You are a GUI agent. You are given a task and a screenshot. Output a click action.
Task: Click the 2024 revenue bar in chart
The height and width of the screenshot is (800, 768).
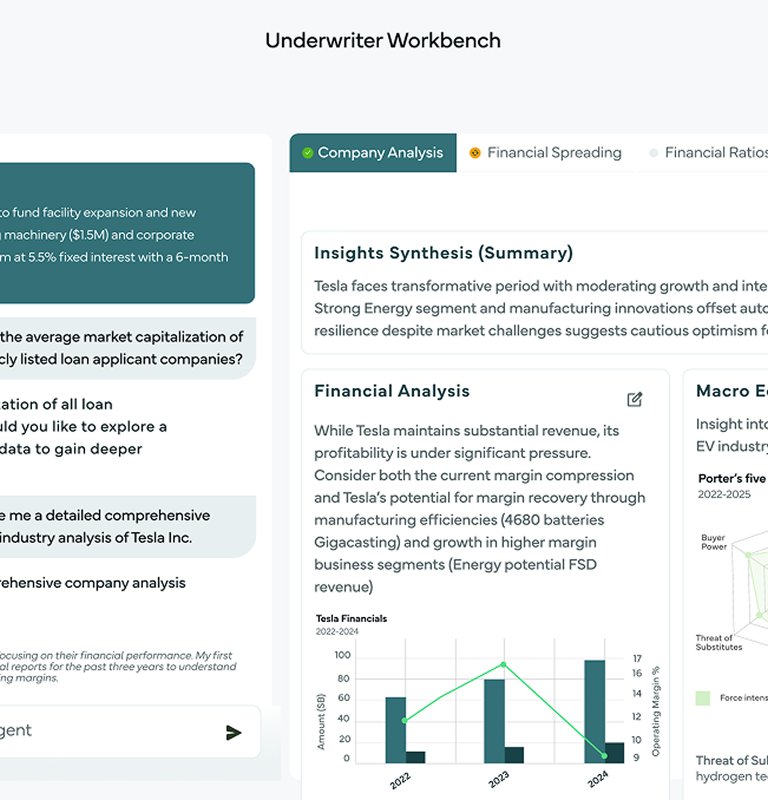594,712
